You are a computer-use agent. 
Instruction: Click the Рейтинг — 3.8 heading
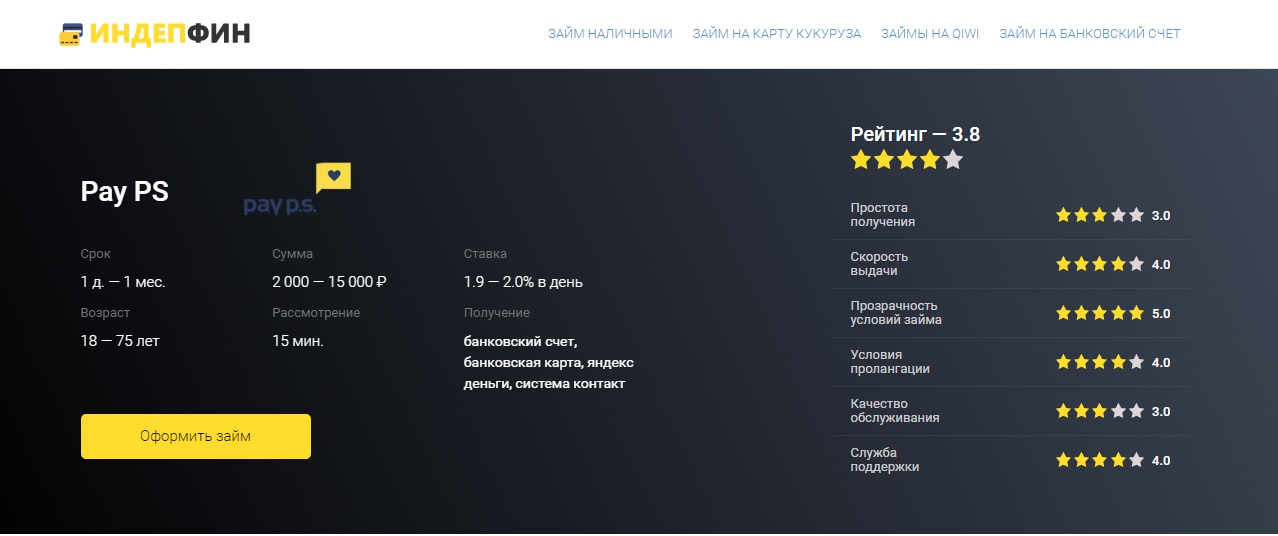[915, 134]
